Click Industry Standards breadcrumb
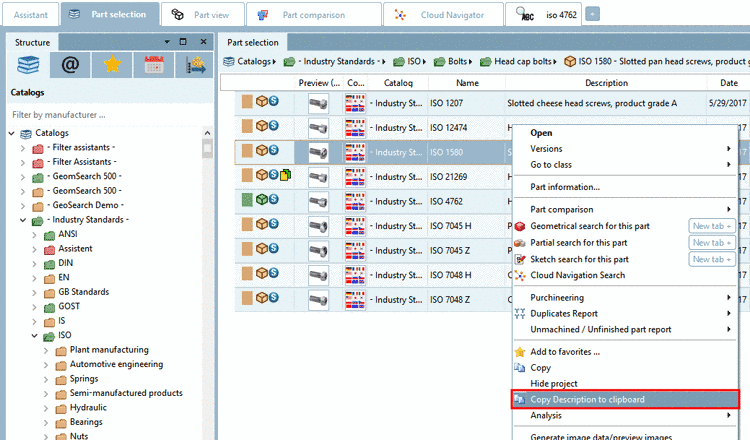Viewport: 750px width, 440px height. coord(339,61)
